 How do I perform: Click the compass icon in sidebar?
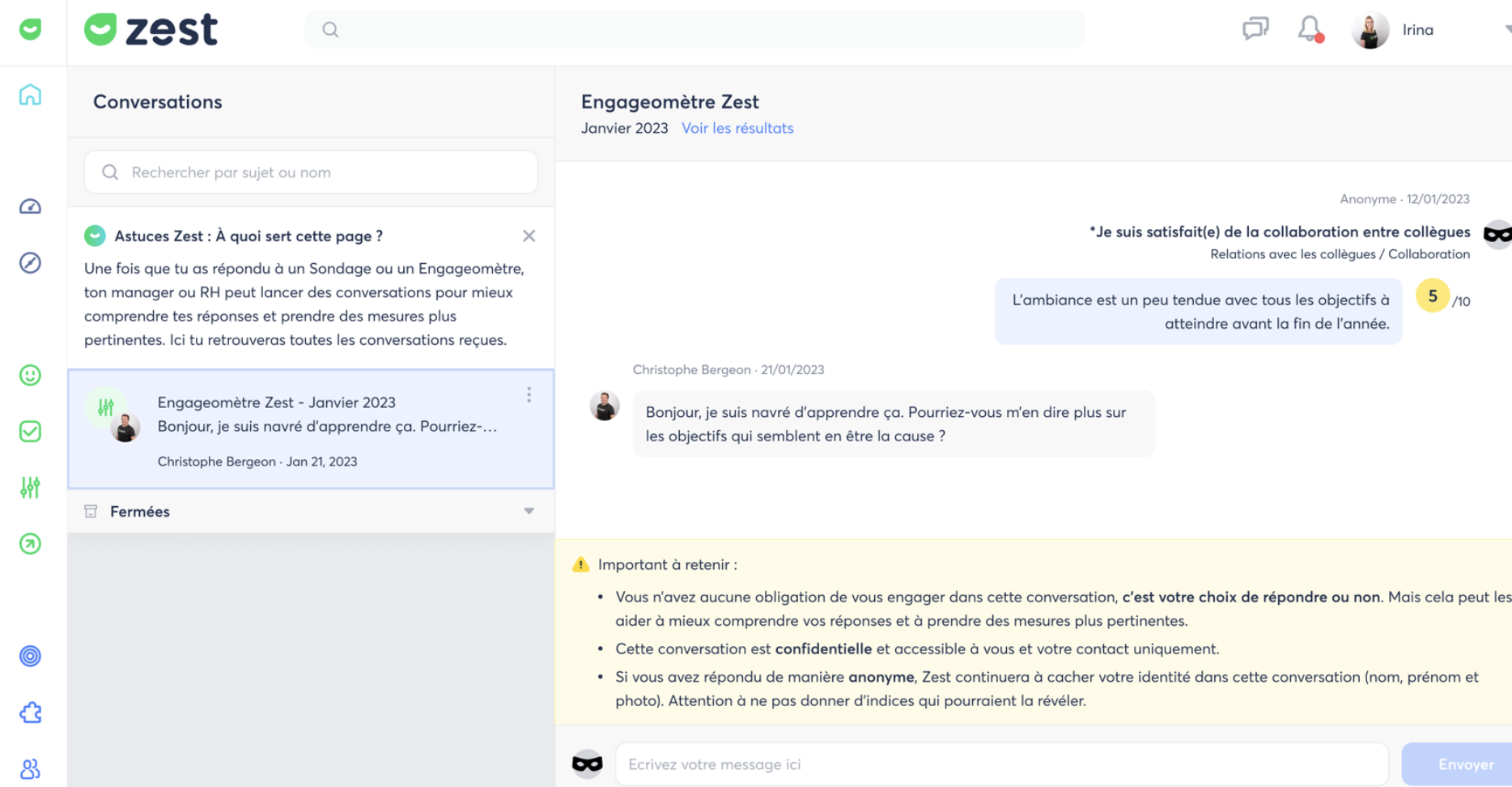point(30,263)
